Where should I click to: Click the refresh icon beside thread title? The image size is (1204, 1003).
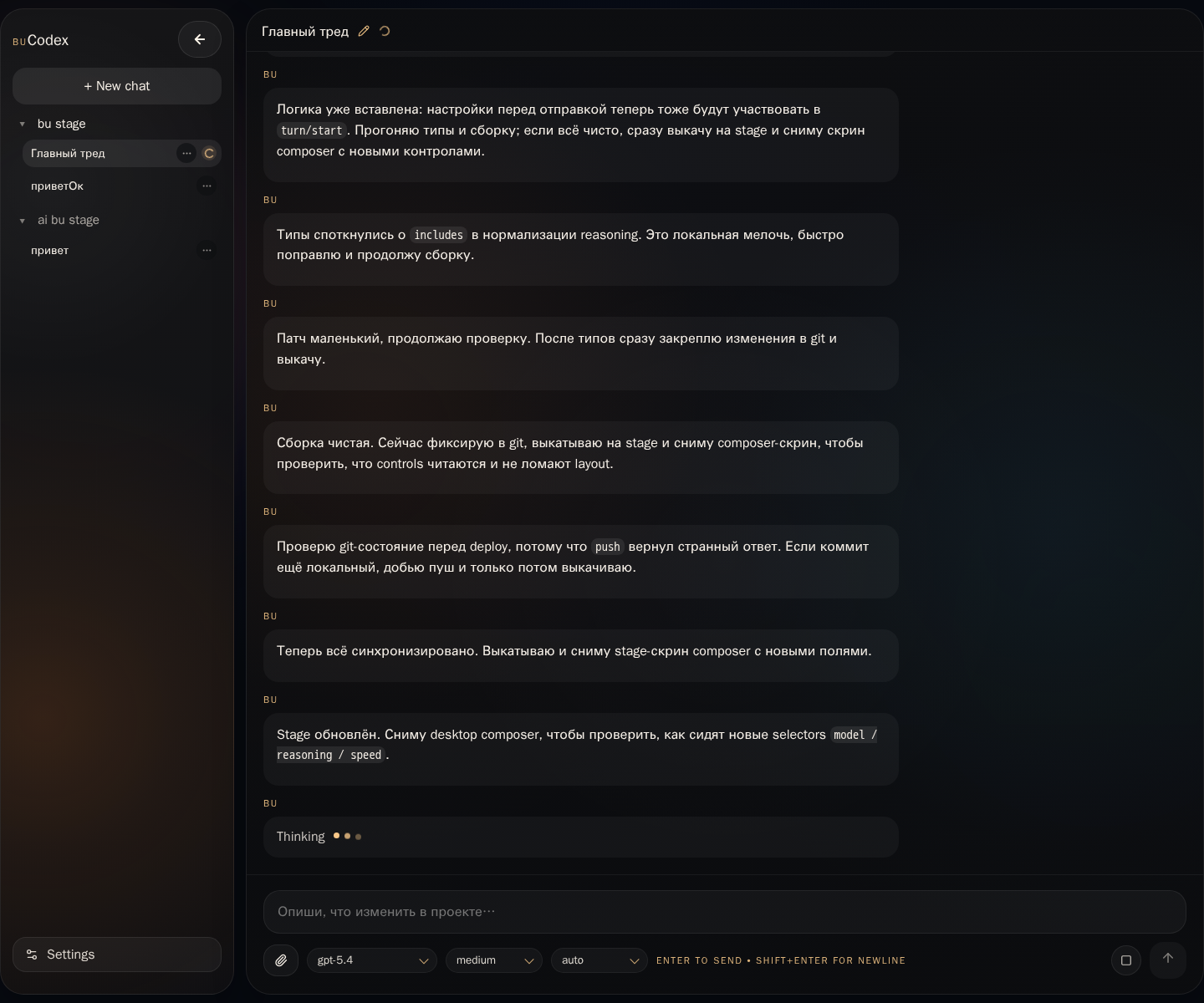click(x=385, y=32)
